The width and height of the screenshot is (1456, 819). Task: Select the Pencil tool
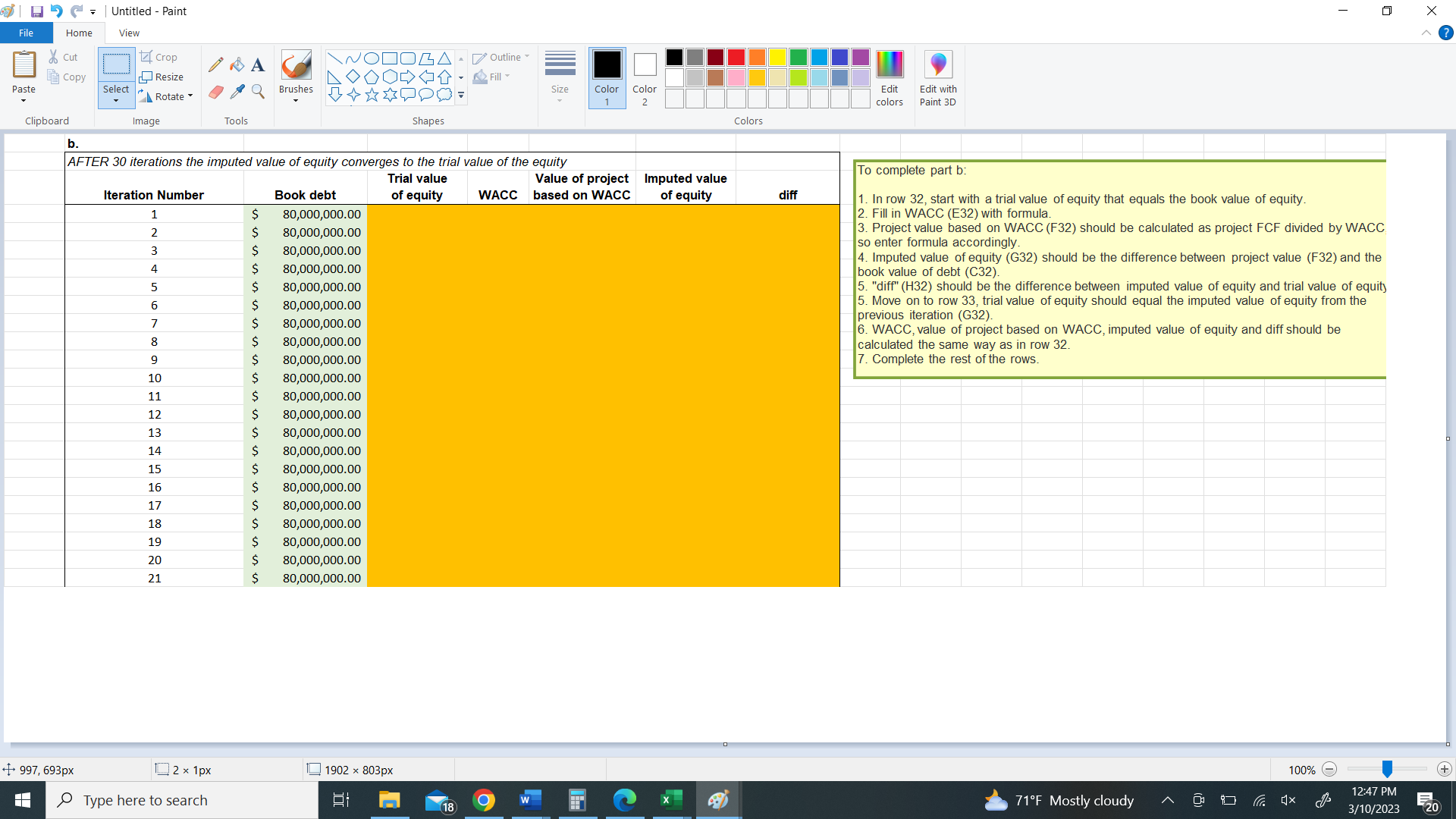pyautogui.click(x=216, y=64)
